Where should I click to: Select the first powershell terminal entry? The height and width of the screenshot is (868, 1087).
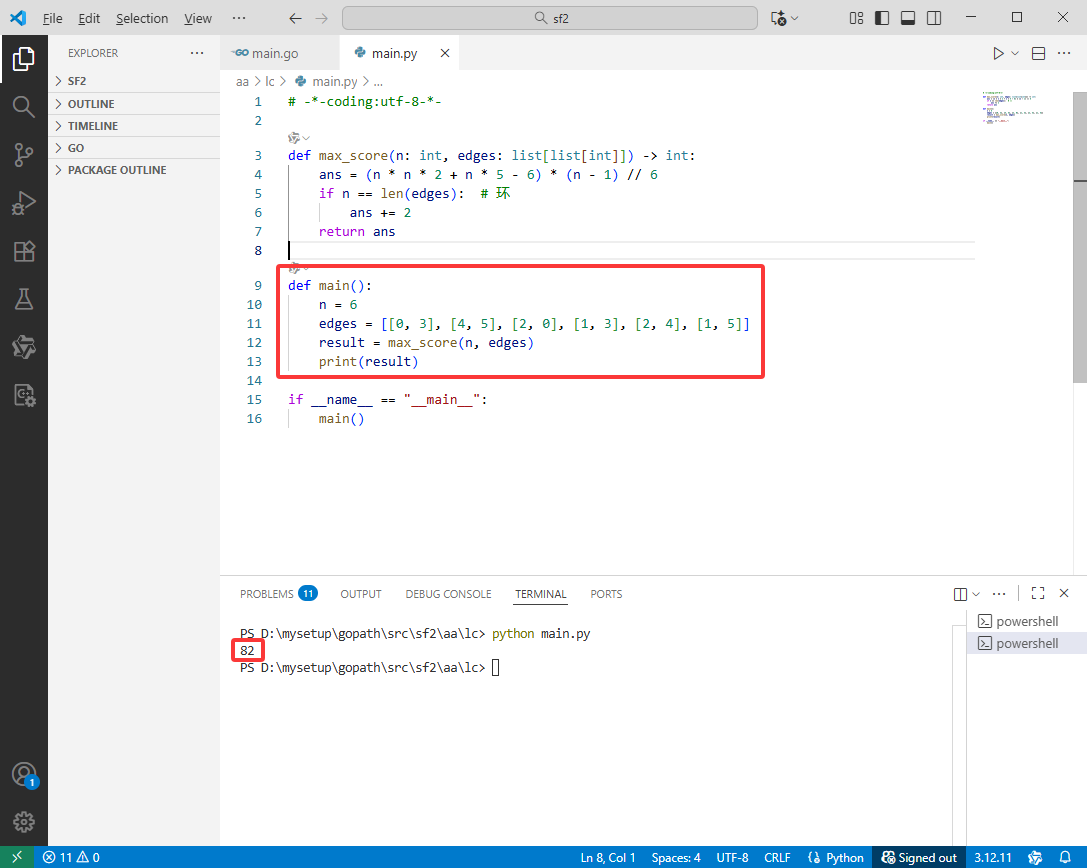tap(1026, 621)
